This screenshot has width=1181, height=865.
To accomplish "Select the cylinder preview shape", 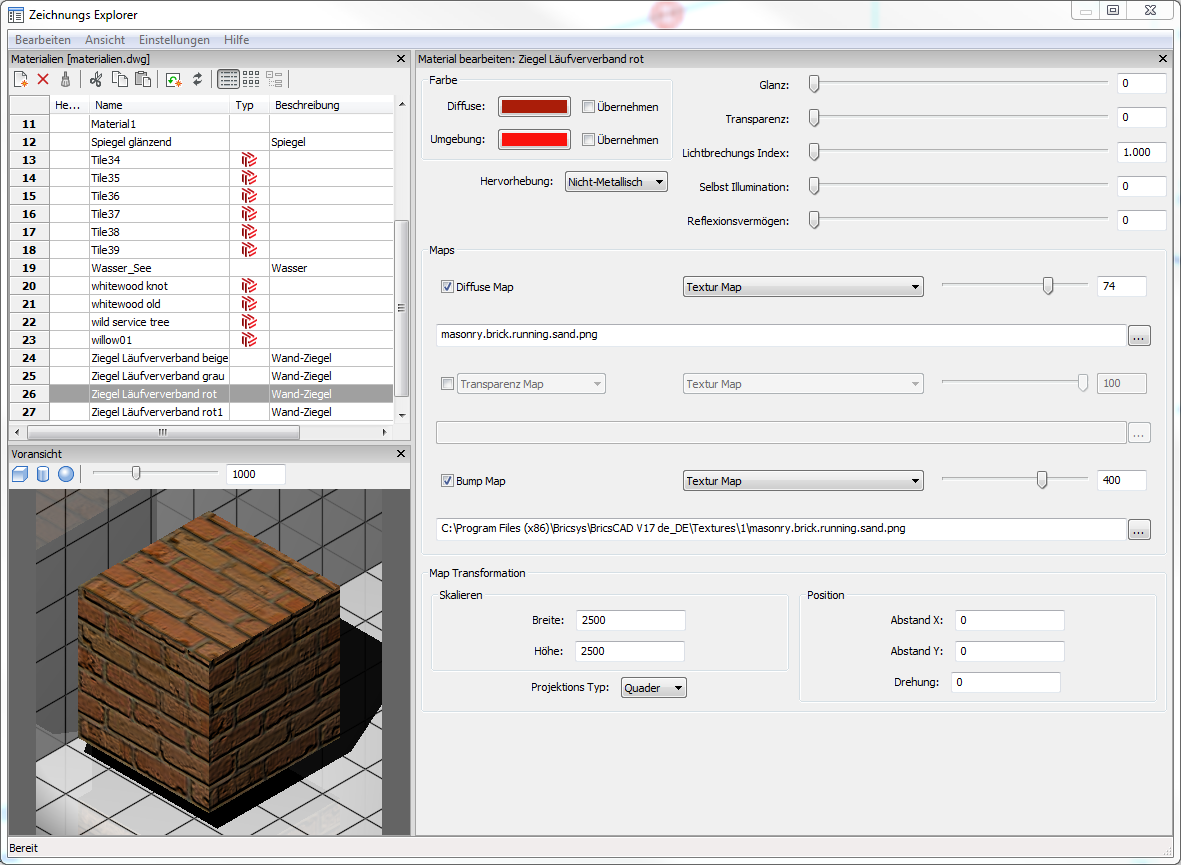I will (x=43, y=474).
